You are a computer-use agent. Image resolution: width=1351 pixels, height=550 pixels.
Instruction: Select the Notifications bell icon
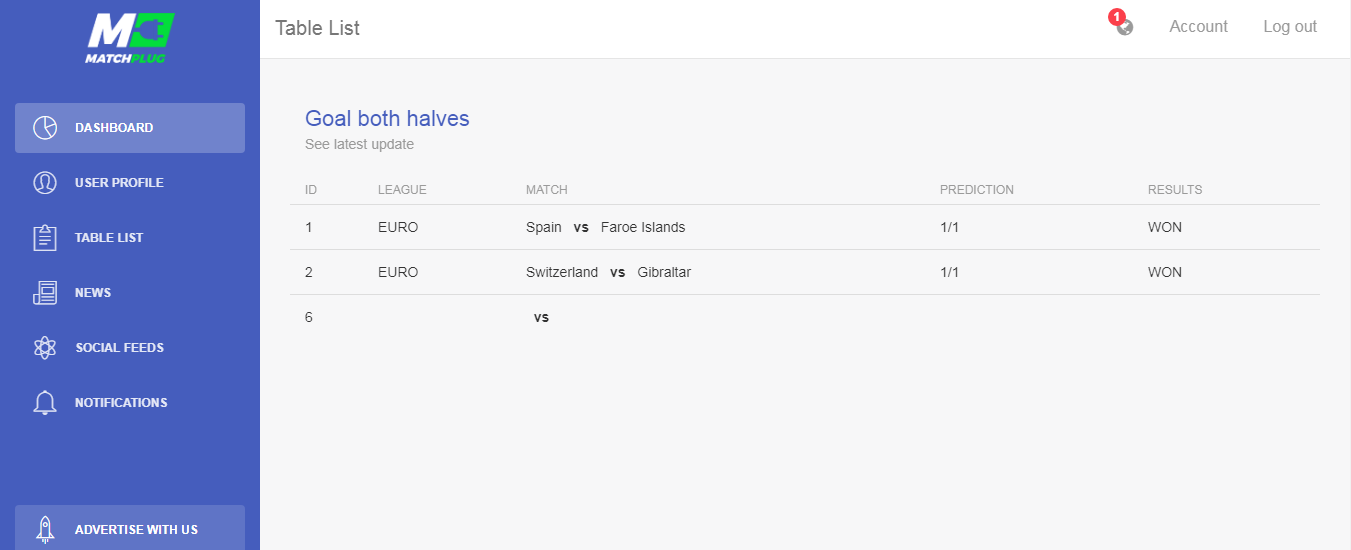point(45,403)
